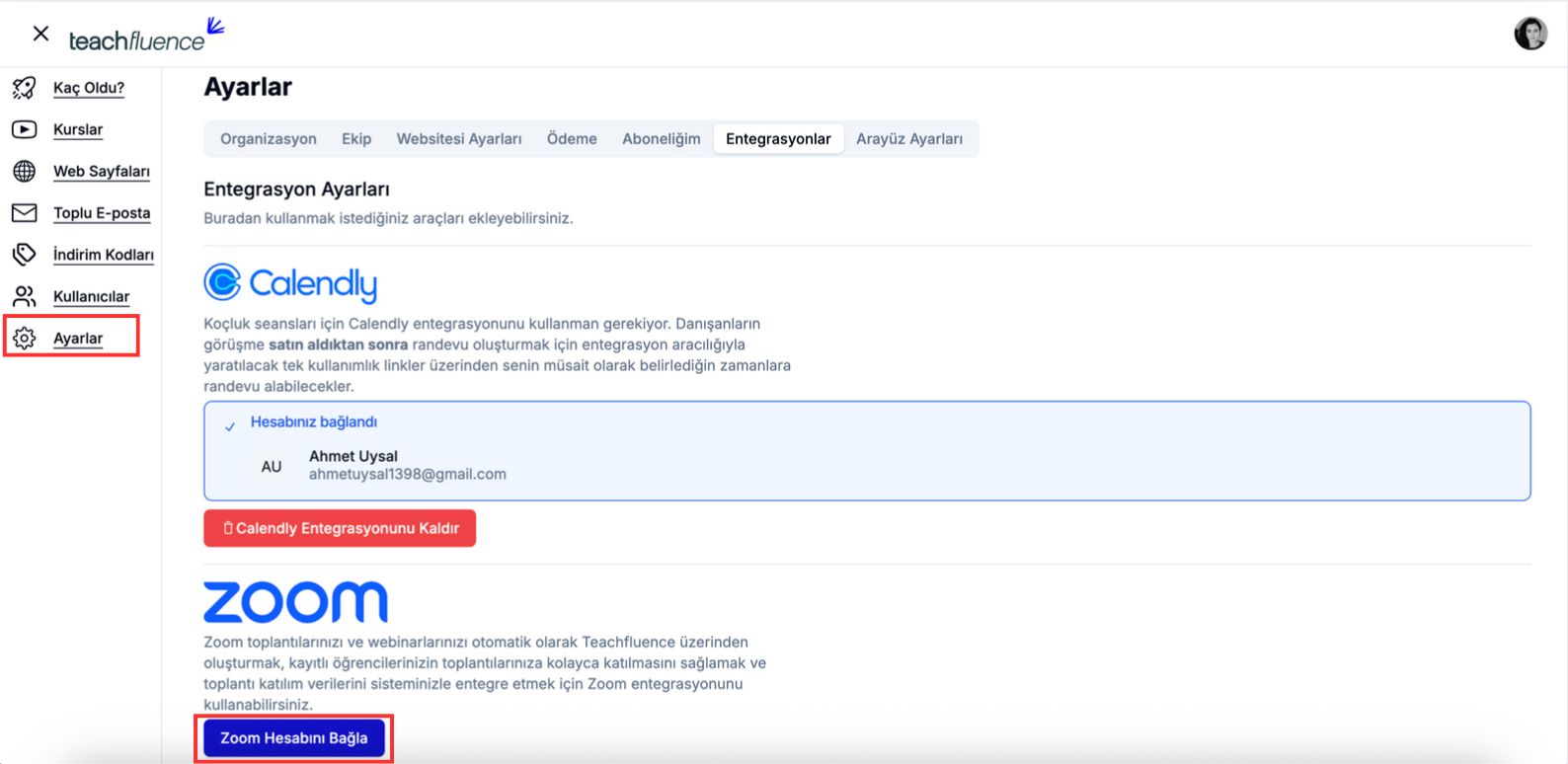Click the gear icon for Ayarlar

click(25, 339)
